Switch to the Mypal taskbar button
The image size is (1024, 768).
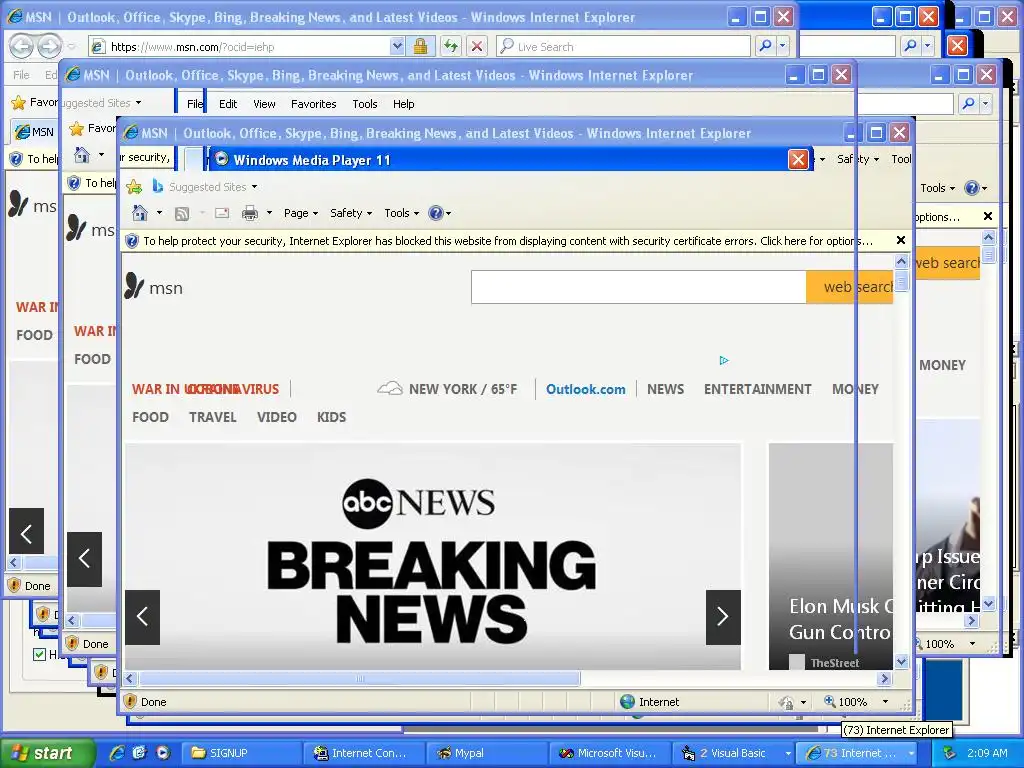487,753
